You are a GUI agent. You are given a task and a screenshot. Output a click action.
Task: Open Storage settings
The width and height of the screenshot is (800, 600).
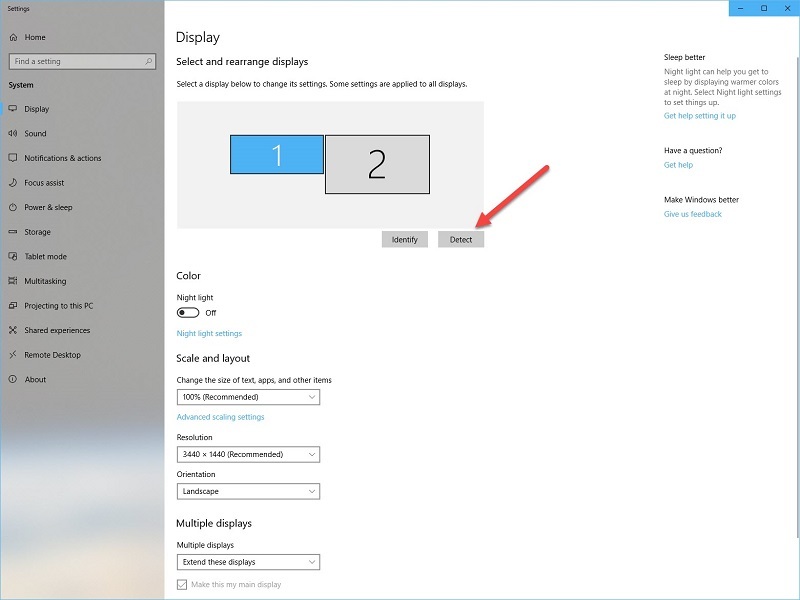coord(40,231)
